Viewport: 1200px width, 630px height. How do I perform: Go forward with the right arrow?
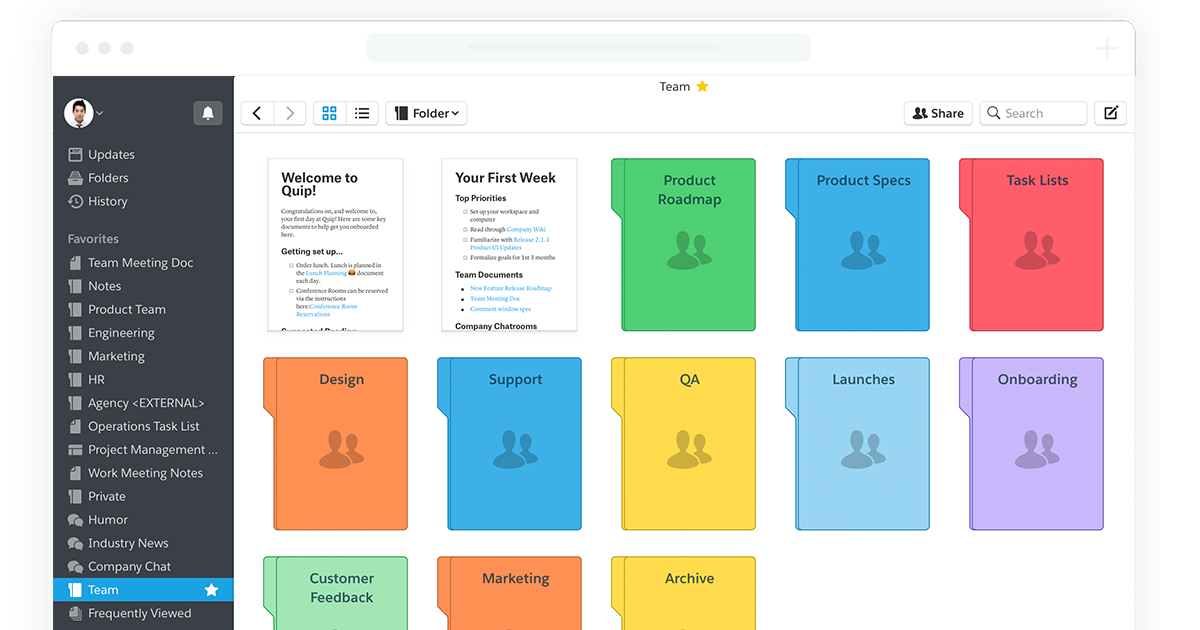290,113
